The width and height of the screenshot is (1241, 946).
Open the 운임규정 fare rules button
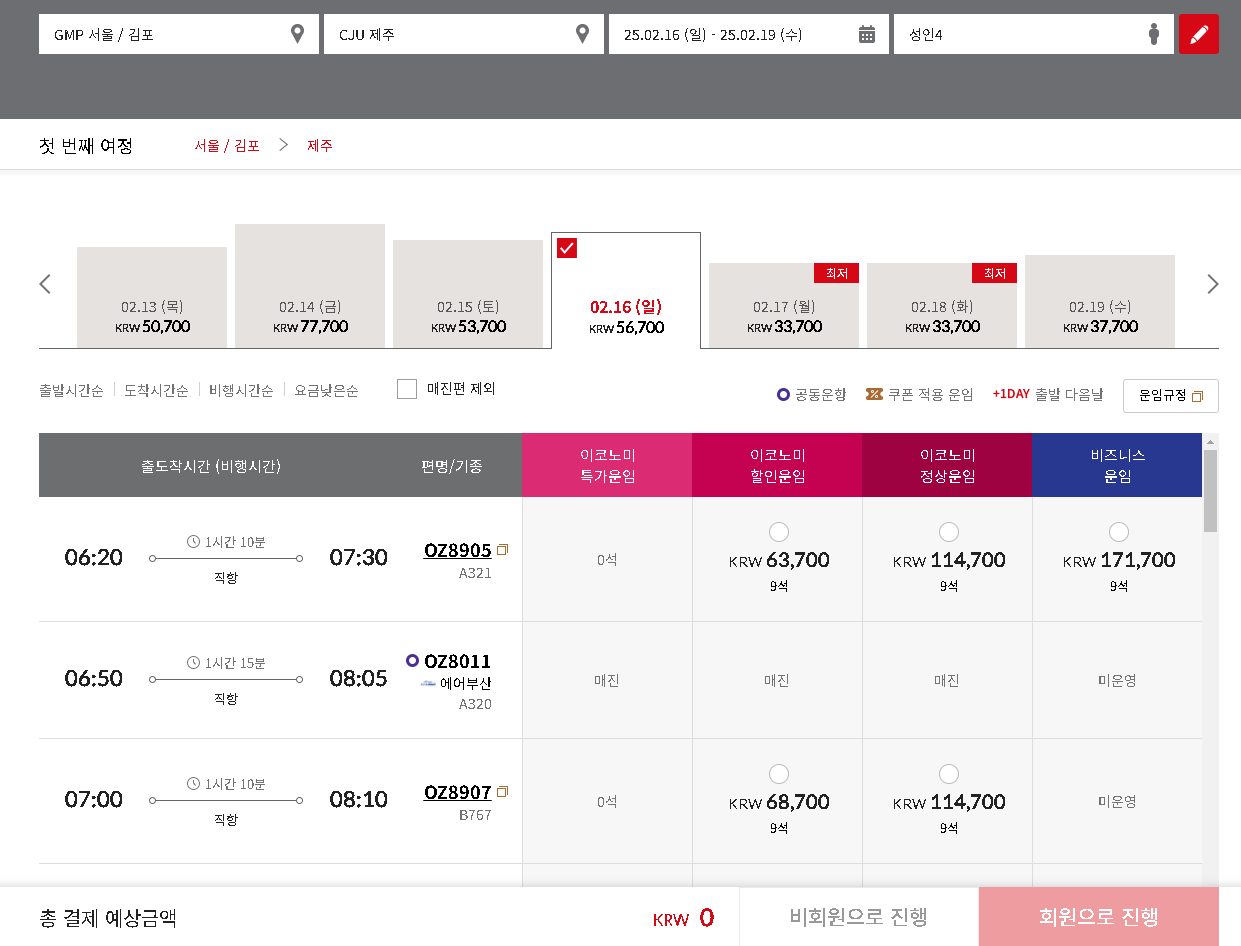(1170, 395)
